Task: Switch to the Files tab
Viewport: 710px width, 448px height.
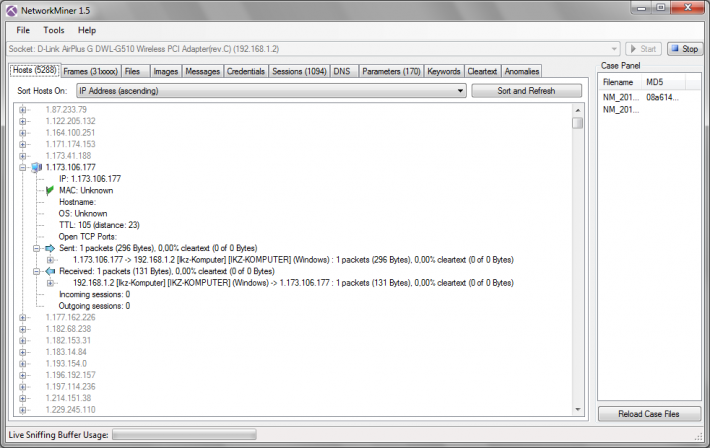Action: 133,72
